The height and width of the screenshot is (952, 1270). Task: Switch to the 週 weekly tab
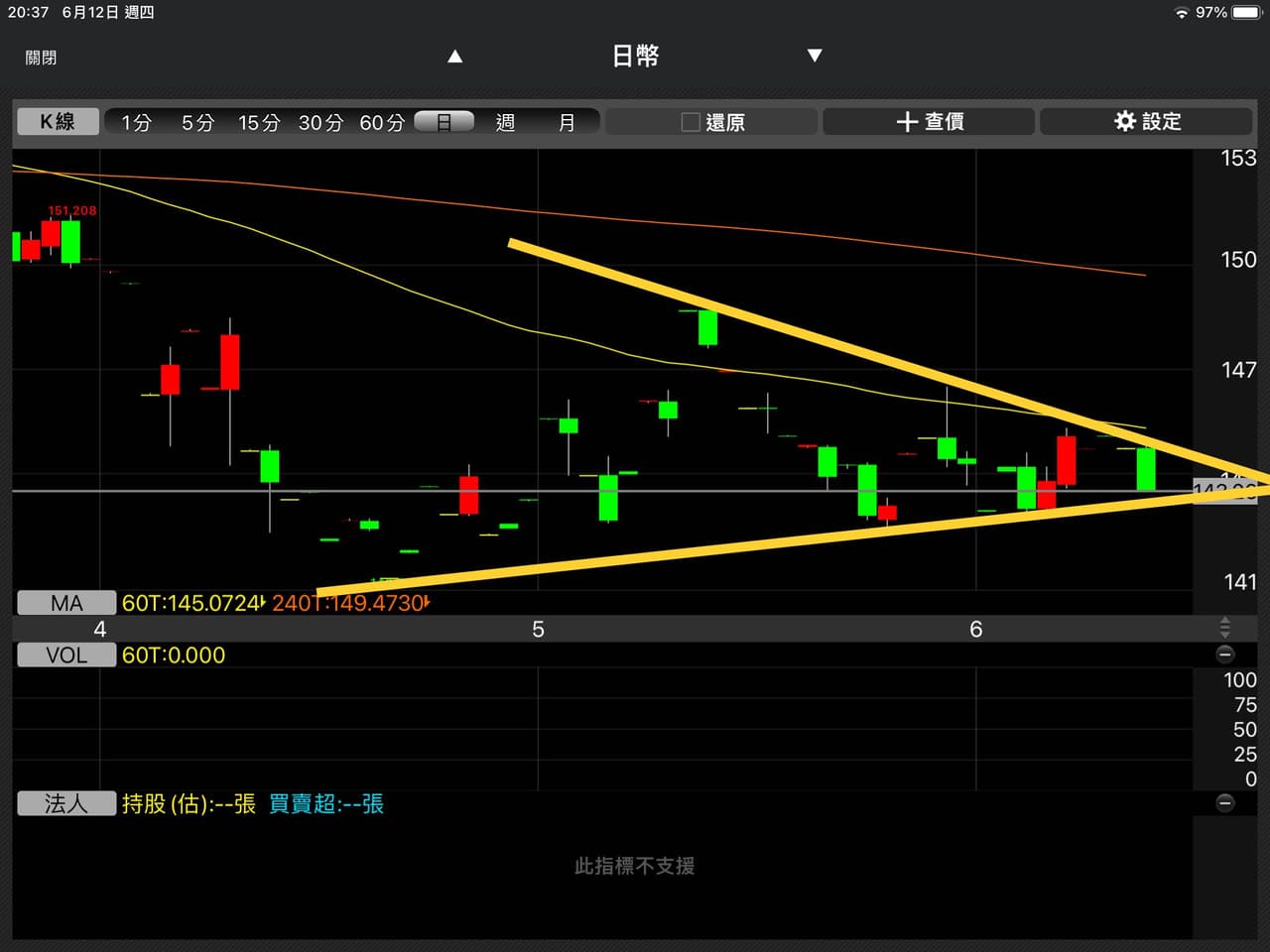point(505,122)
